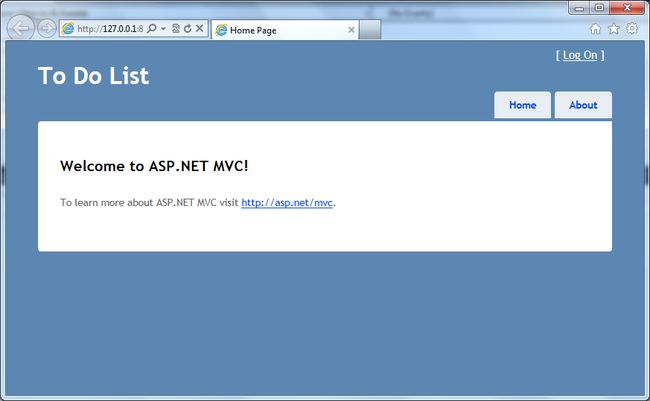Click the Log On link

pos(580,55)
